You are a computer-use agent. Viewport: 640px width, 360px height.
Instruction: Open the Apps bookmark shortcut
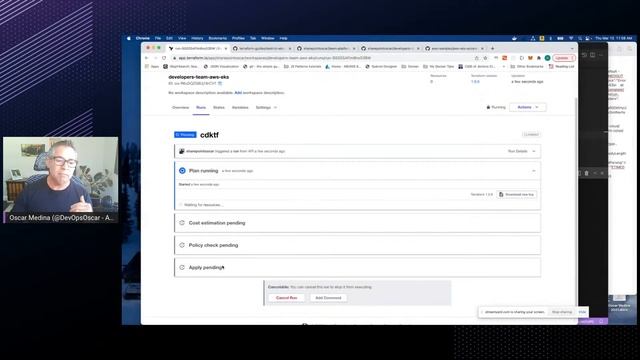pos(152,66)
